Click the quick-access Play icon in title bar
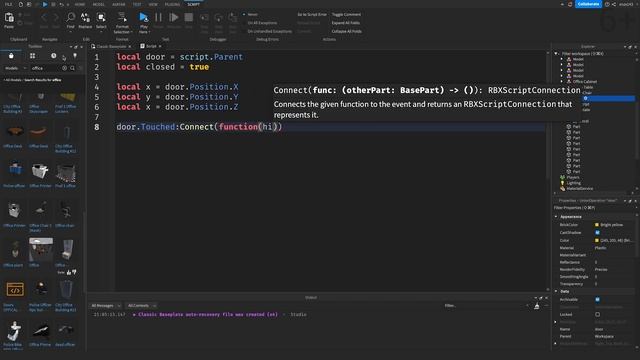The image size is (640, 360). click(45, 4)
